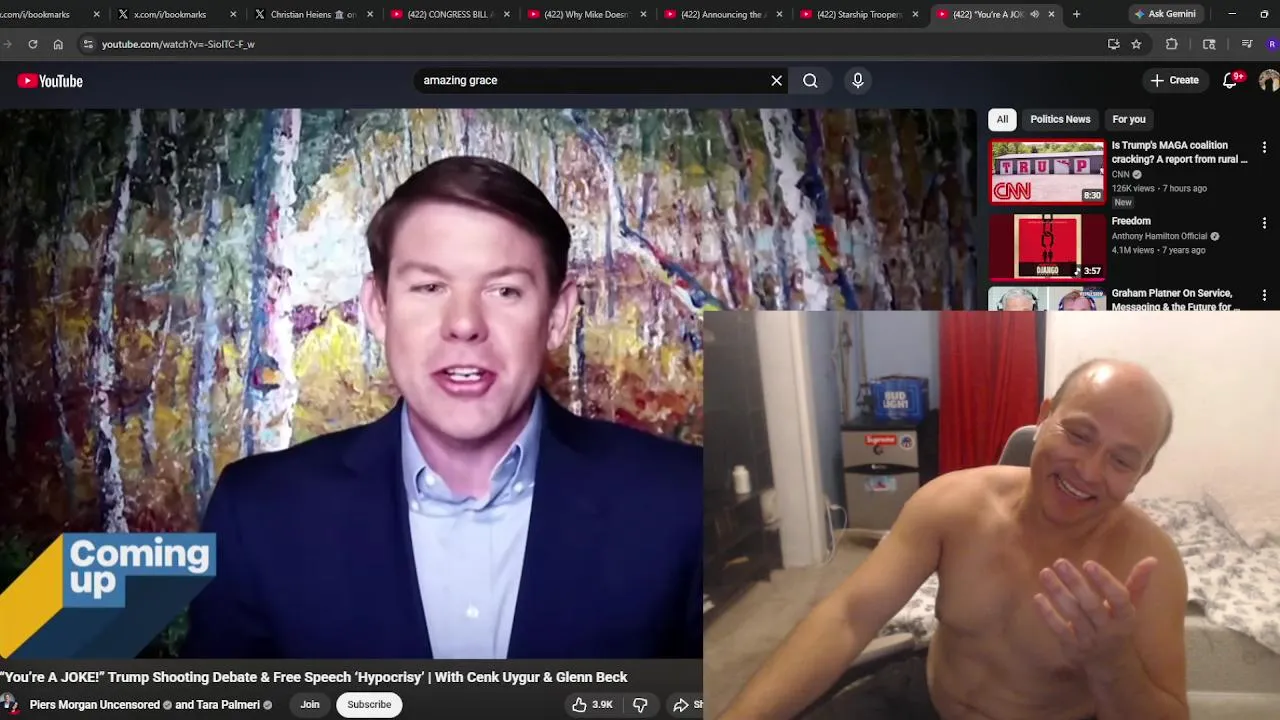Screen dimensions: 1280x720
Task: Click the Create button
Action: 1174,80
